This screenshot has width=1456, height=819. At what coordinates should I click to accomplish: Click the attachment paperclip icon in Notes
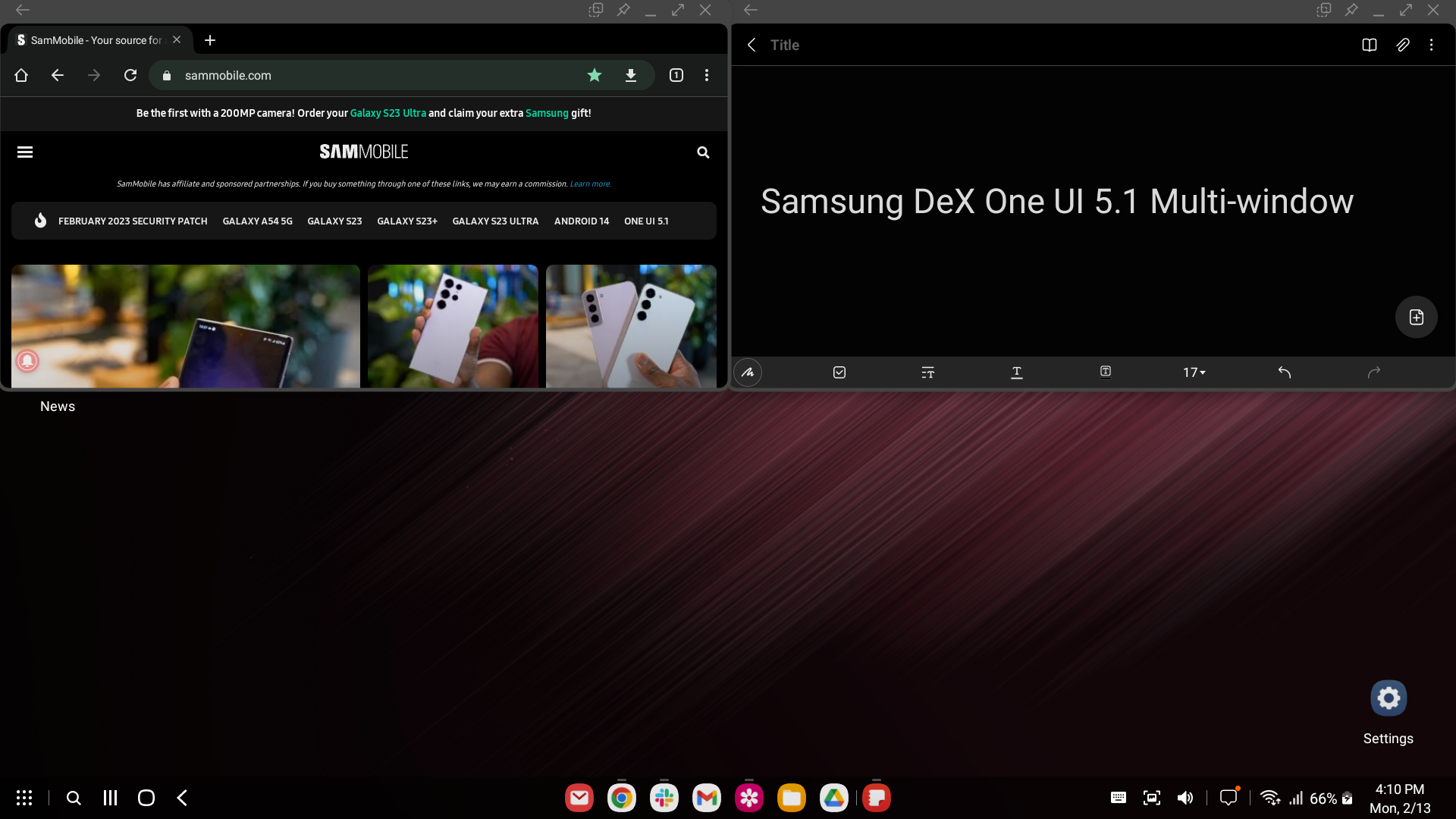tap(1403, 45)
